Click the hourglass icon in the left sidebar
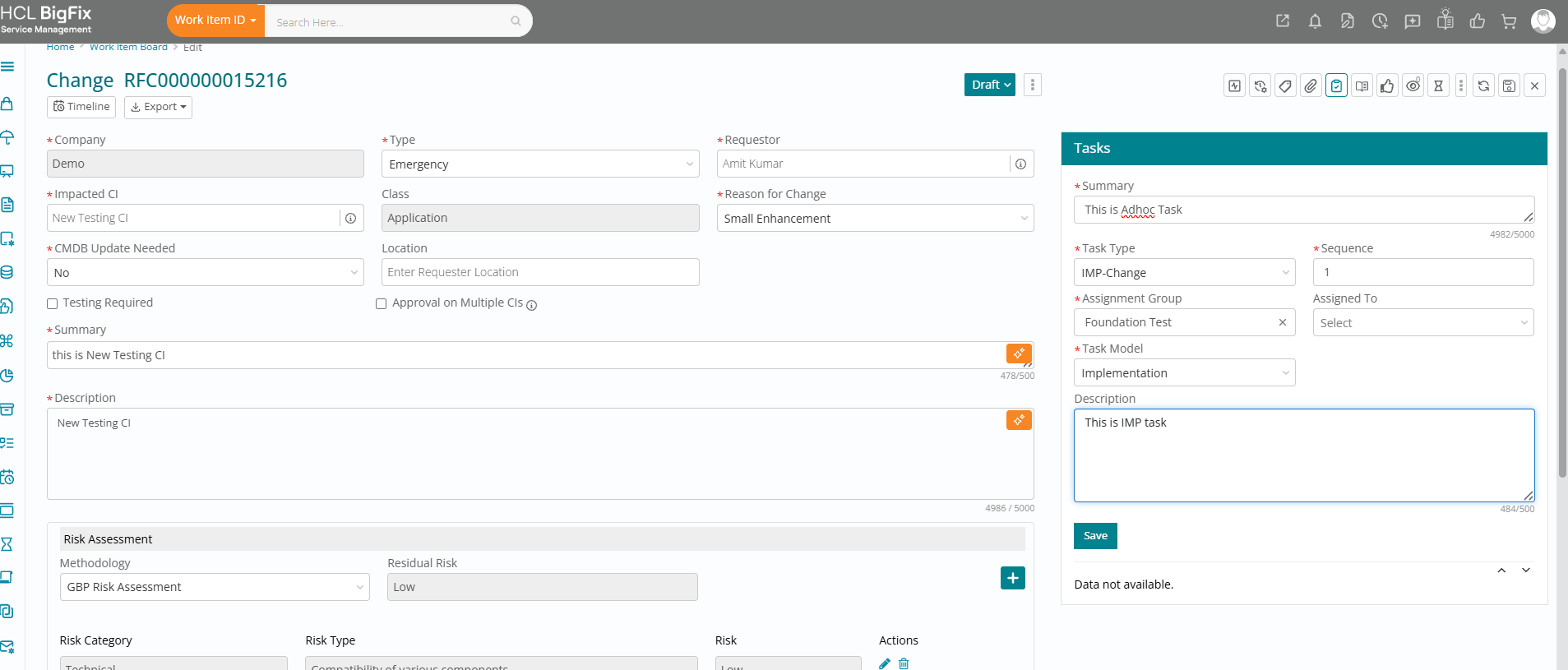Viewport: 1568px width, 670px height. [x=7, y=544]
